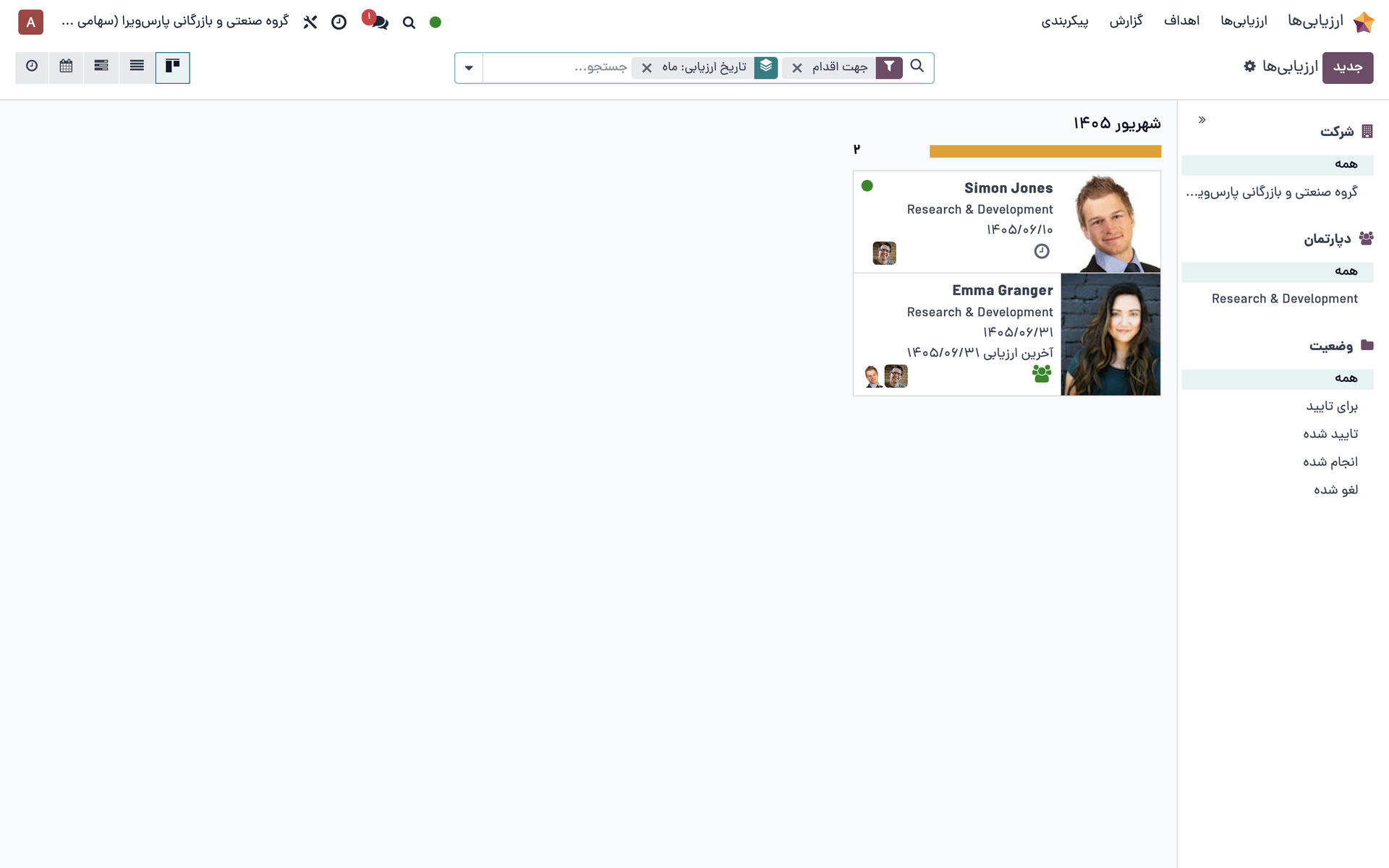Open user menu avatar A
Screen dimensions: 1389x868
tap(30, 22)
